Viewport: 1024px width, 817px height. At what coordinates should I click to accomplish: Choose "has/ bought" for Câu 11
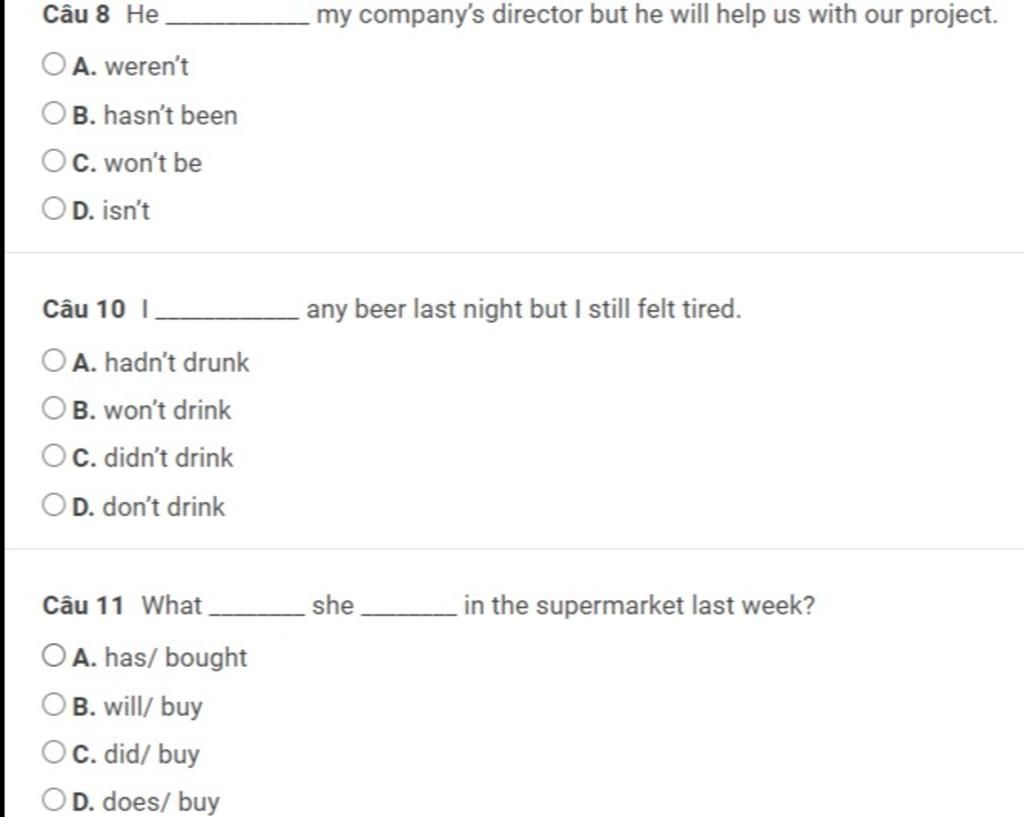[54, 657]
